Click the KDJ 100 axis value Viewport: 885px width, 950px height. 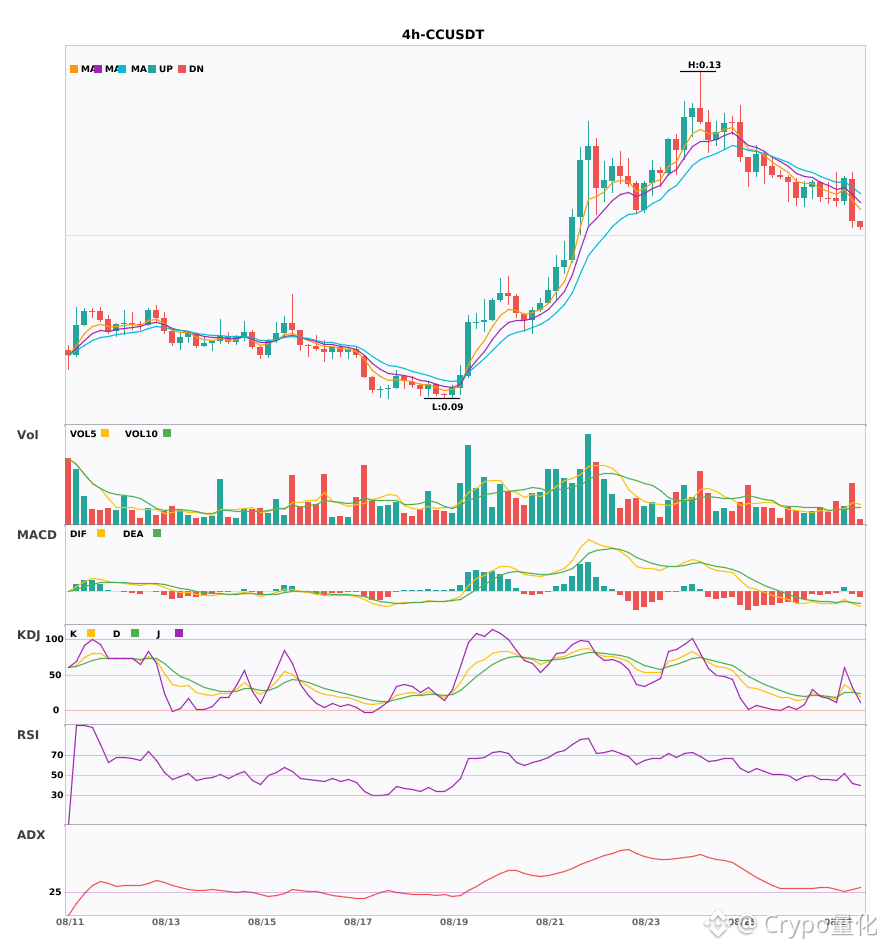coord(54,639)
